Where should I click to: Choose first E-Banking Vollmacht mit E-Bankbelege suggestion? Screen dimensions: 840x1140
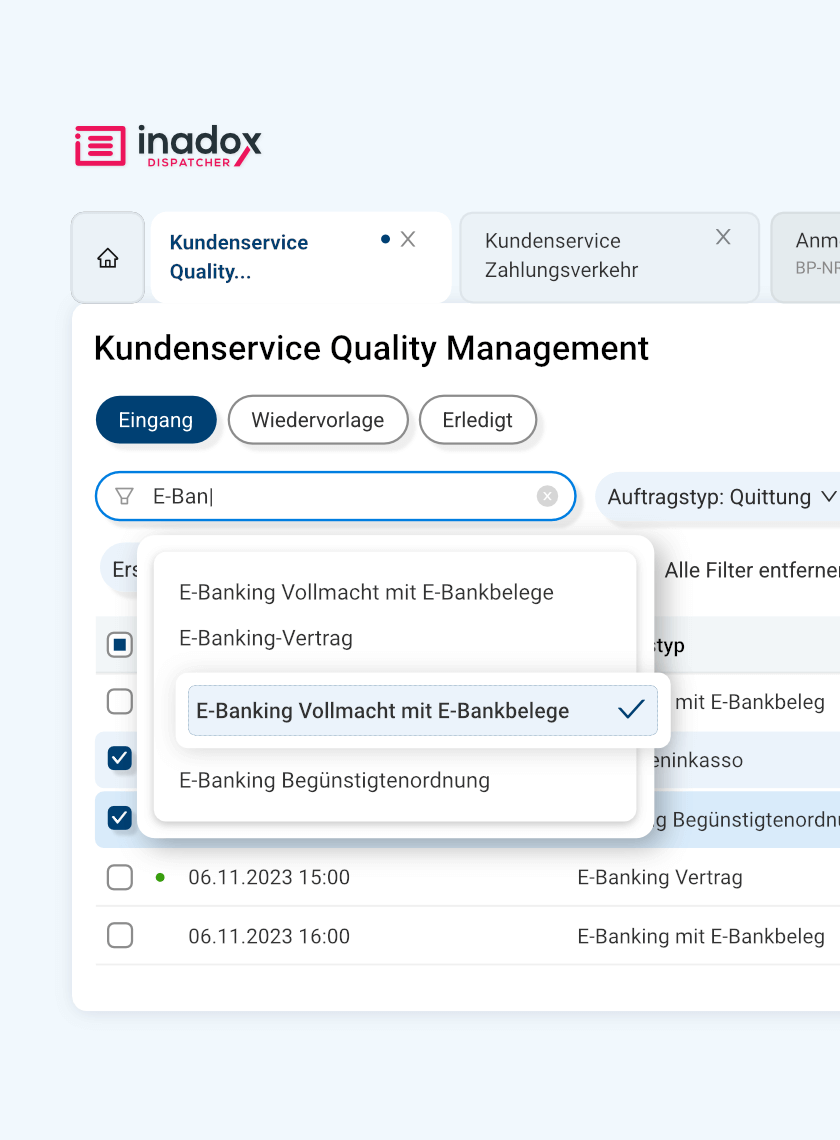point(367,592)
